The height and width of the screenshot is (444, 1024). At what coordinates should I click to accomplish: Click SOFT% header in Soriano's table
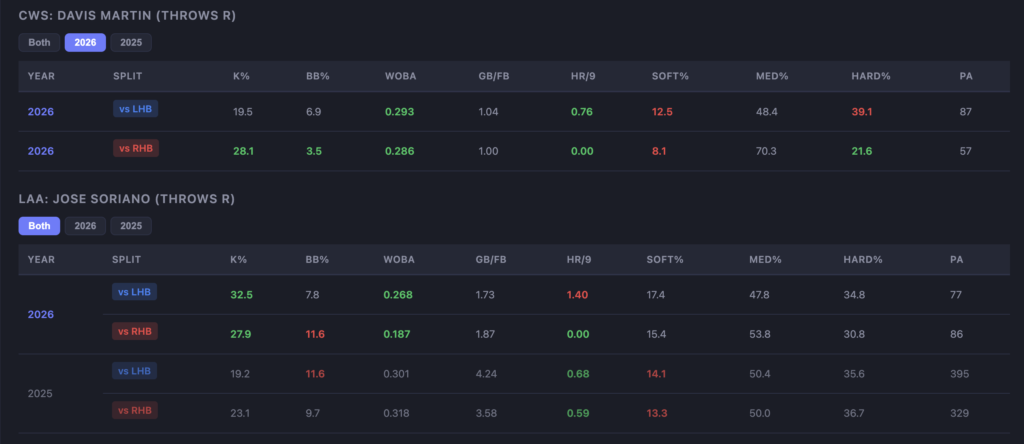tap(665, 259)
